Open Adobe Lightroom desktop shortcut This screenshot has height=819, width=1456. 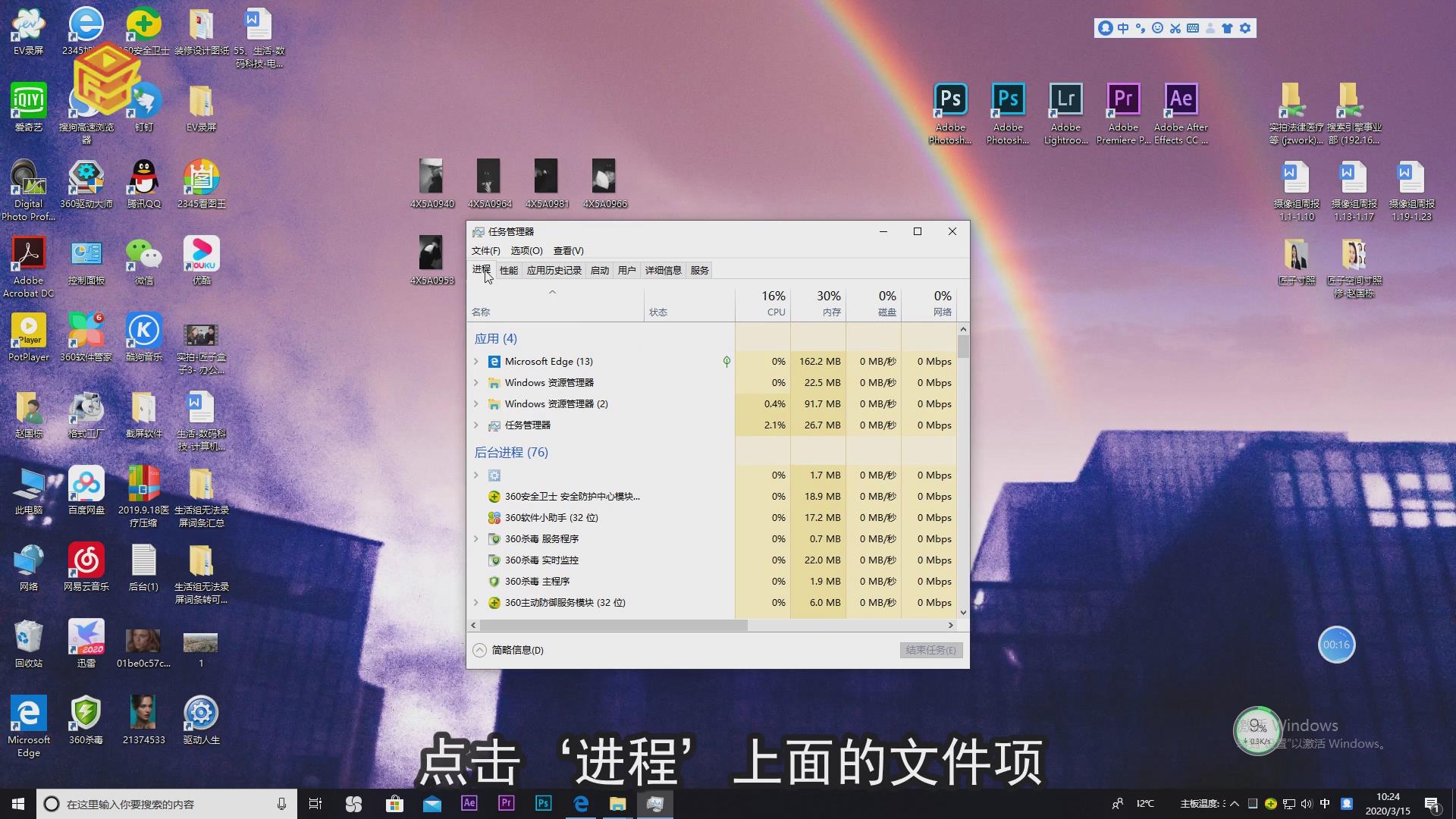click(x=1065, y=114)
